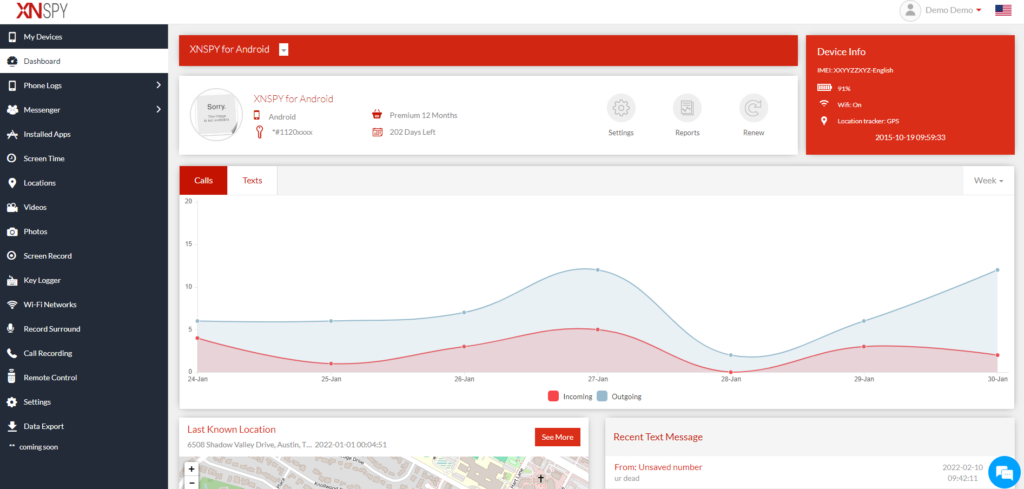The width and height of the screenshot is (1024, 489).
Task: Click the Incoming data point on 24-Jan
Action: pos(197,338)
